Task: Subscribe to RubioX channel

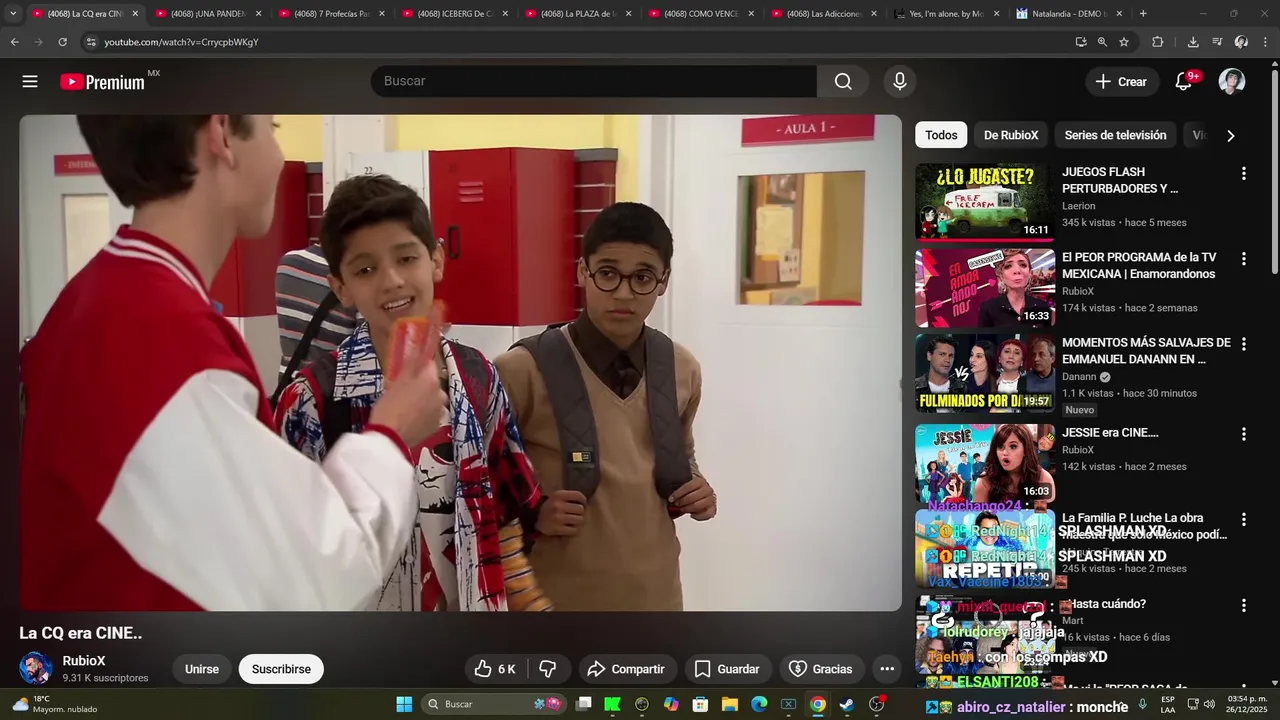Action: click(x=281, y=669)
